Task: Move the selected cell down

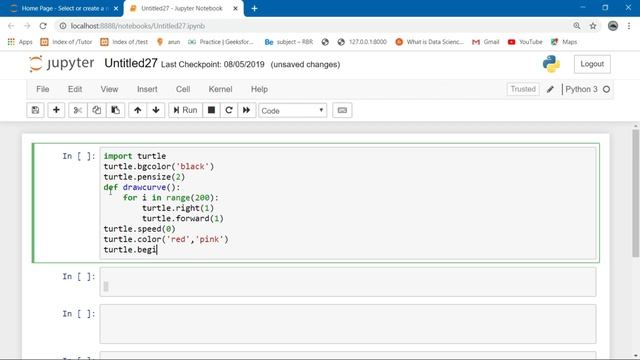Action: (156, 110)
